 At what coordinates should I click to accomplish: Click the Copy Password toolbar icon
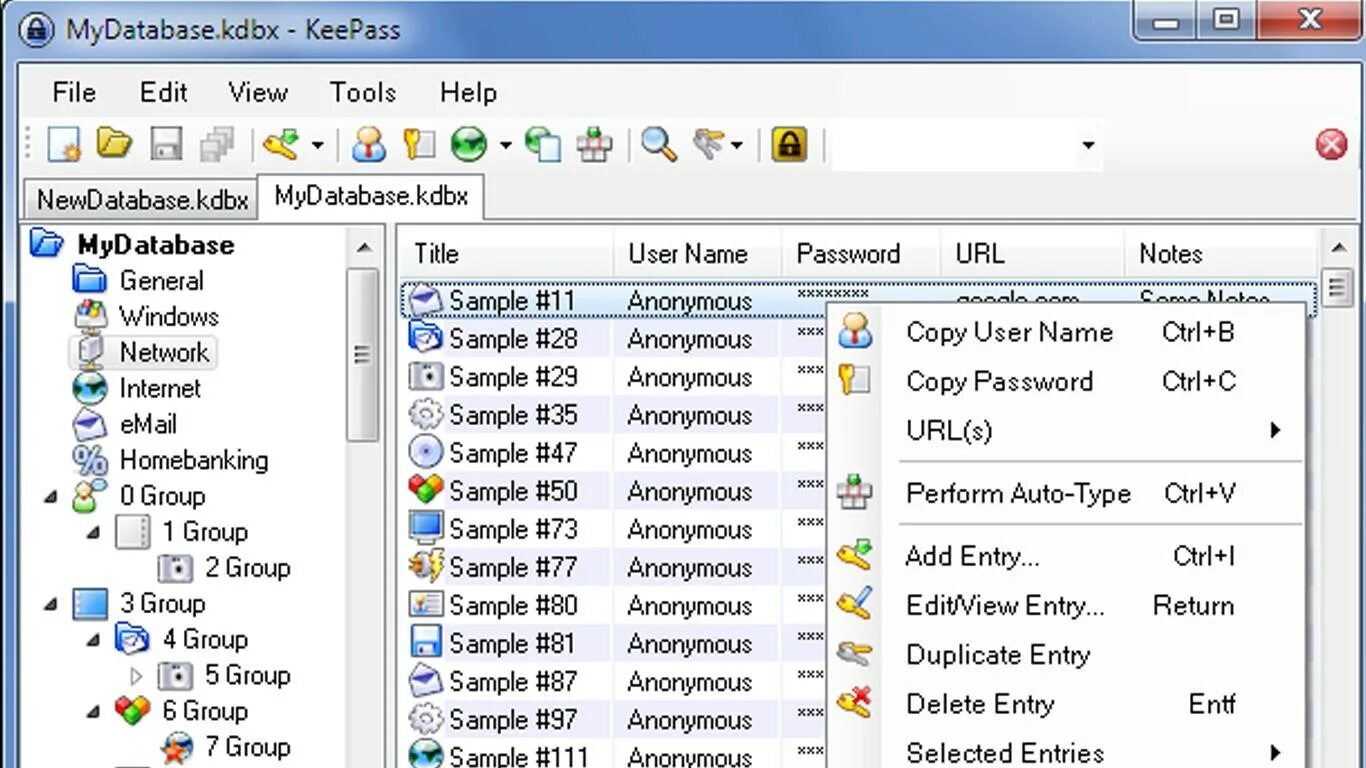418,145
